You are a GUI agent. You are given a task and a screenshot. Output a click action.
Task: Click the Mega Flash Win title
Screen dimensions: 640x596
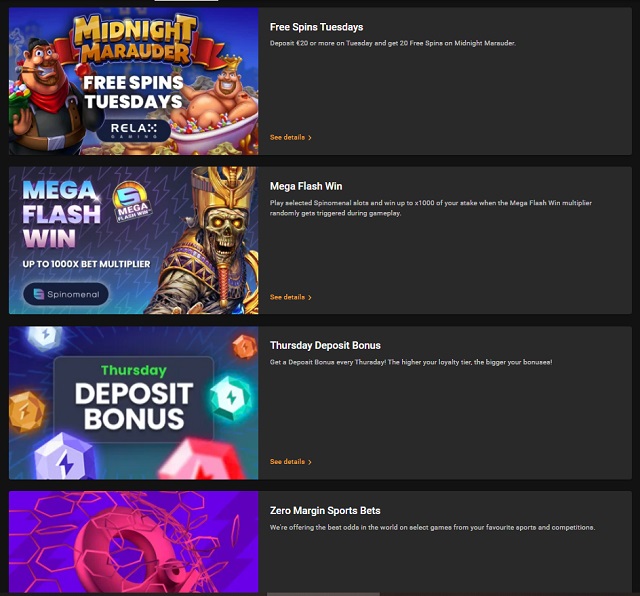(306, 186)
